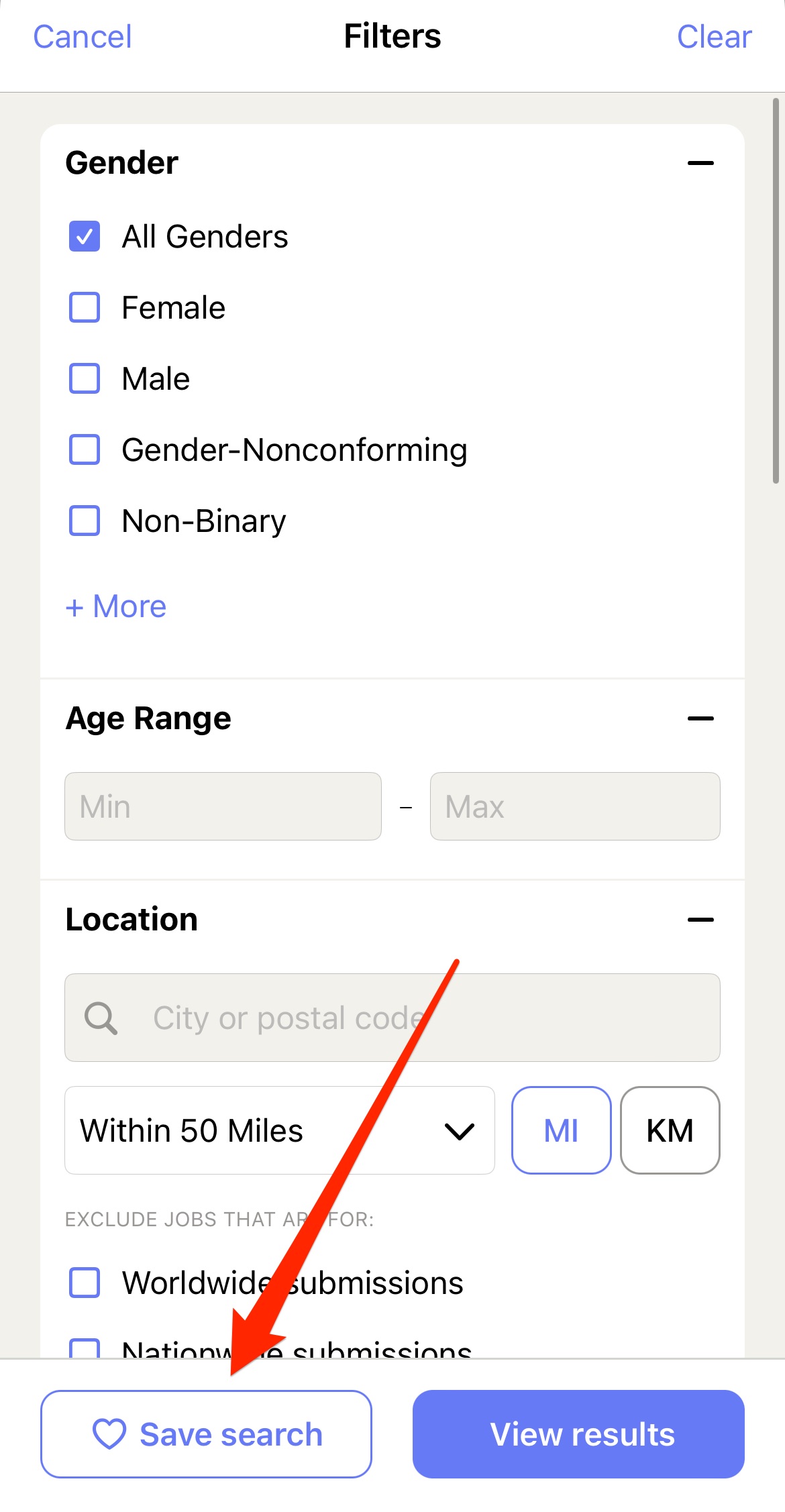Select the MI distance unit
785x1512 pixels.
562,1130
